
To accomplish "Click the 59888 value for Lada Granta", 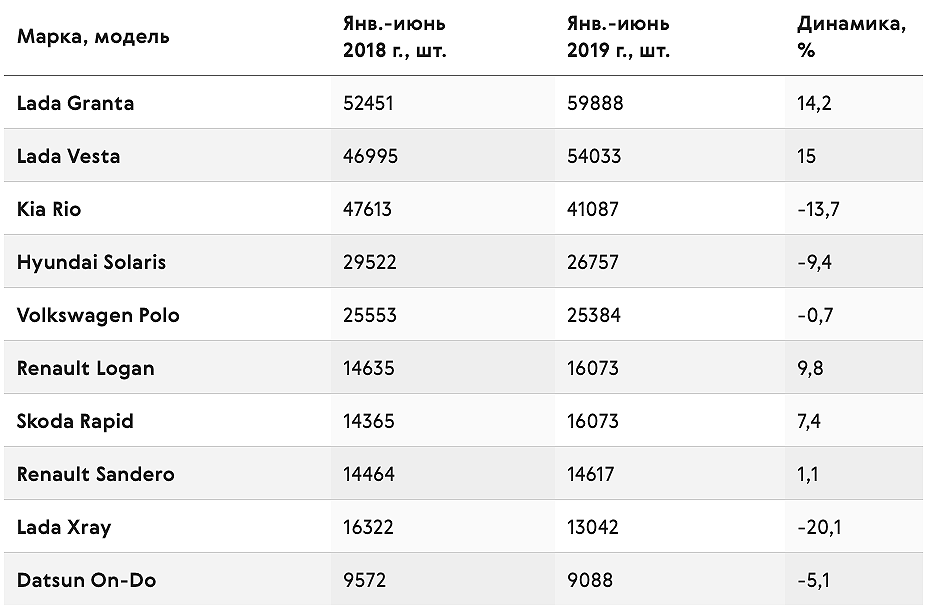I will point(595,103).
